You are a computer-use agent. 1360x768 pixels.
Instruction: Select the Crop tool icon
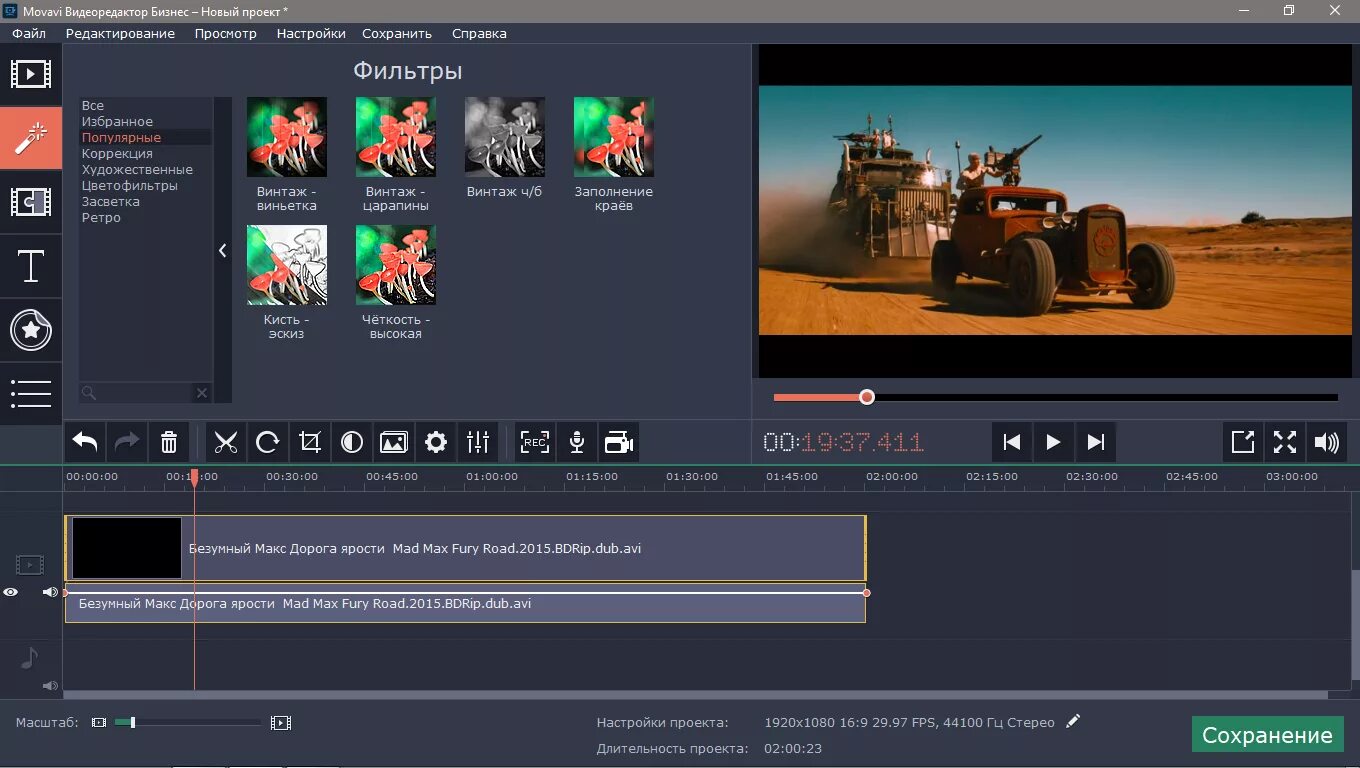[x=310, y=442]
